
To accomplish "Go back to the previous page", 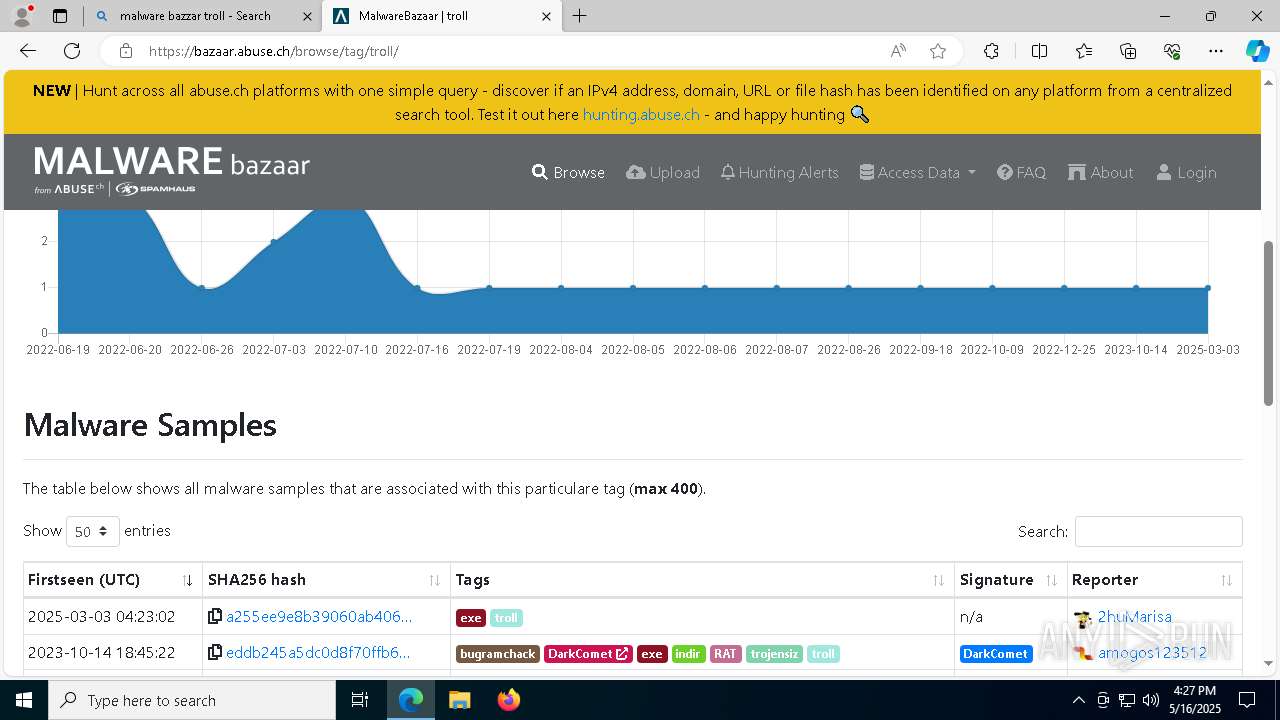I will (28, 51).
